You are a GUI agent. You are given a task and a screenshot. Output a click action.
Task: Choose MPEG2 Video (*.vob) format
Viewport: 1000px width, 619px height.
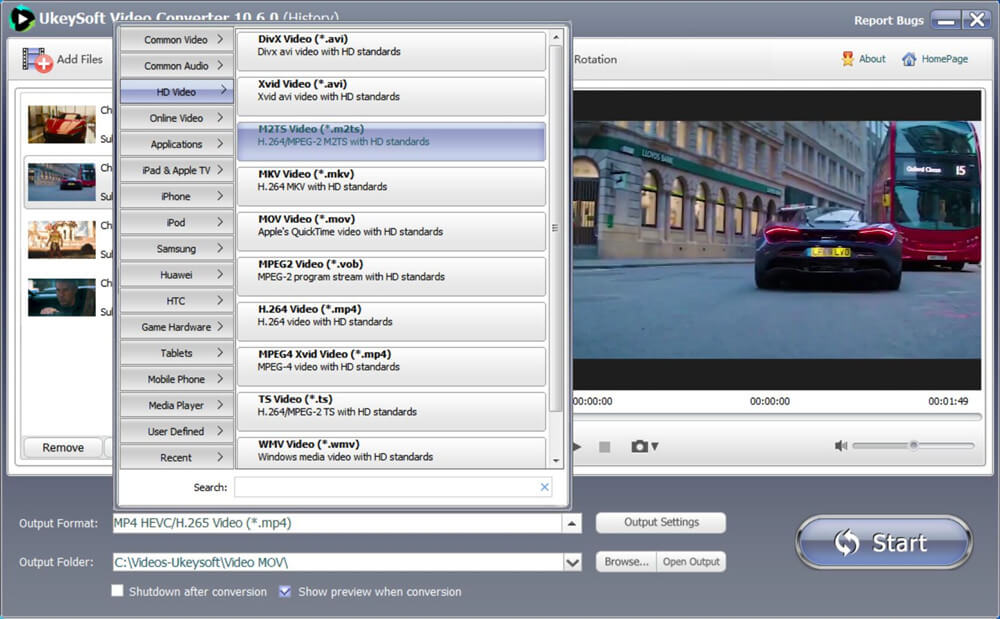pos(392,276)
